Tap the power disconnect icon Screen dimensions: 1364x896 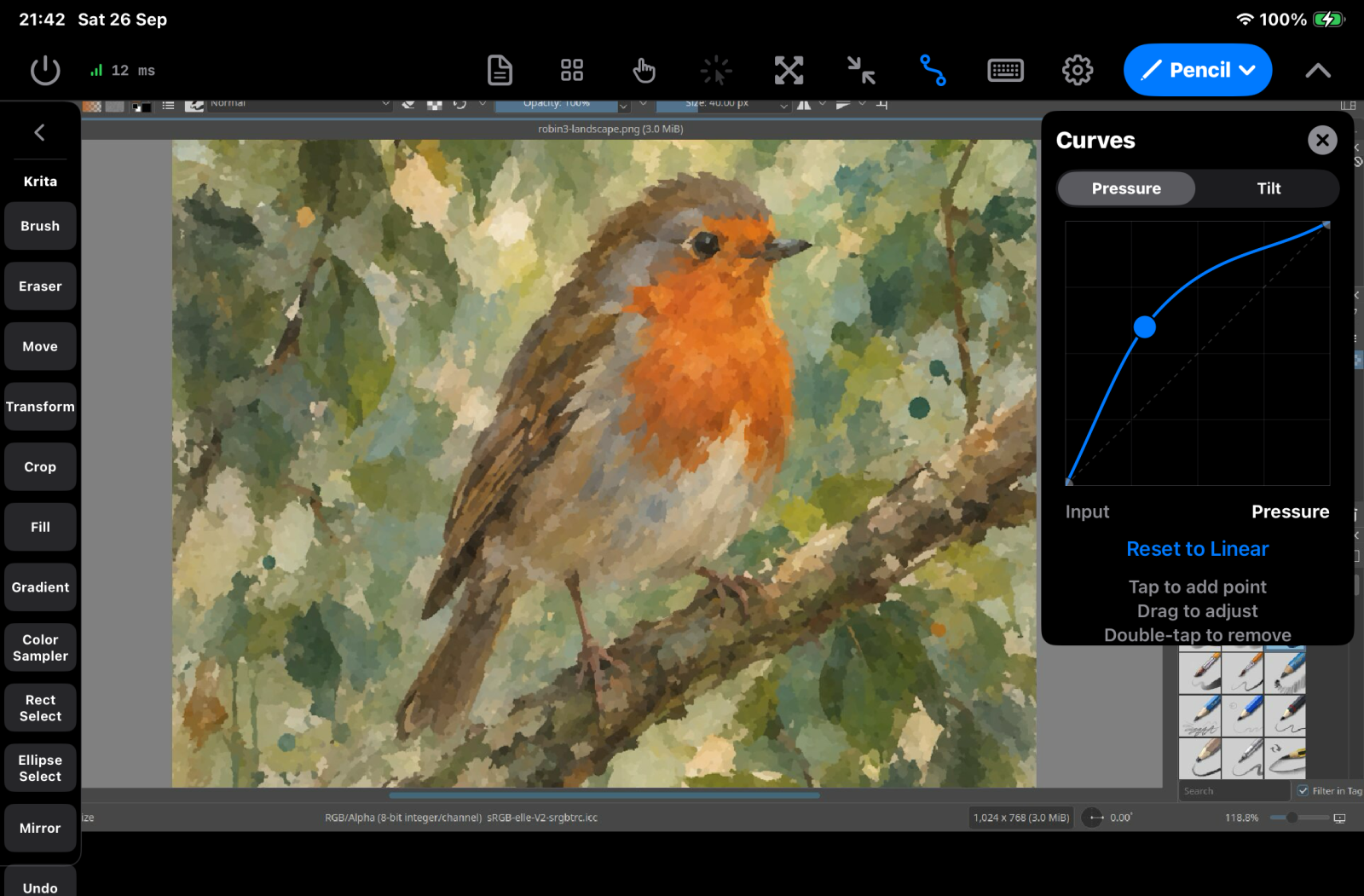(x=45, y=71)
